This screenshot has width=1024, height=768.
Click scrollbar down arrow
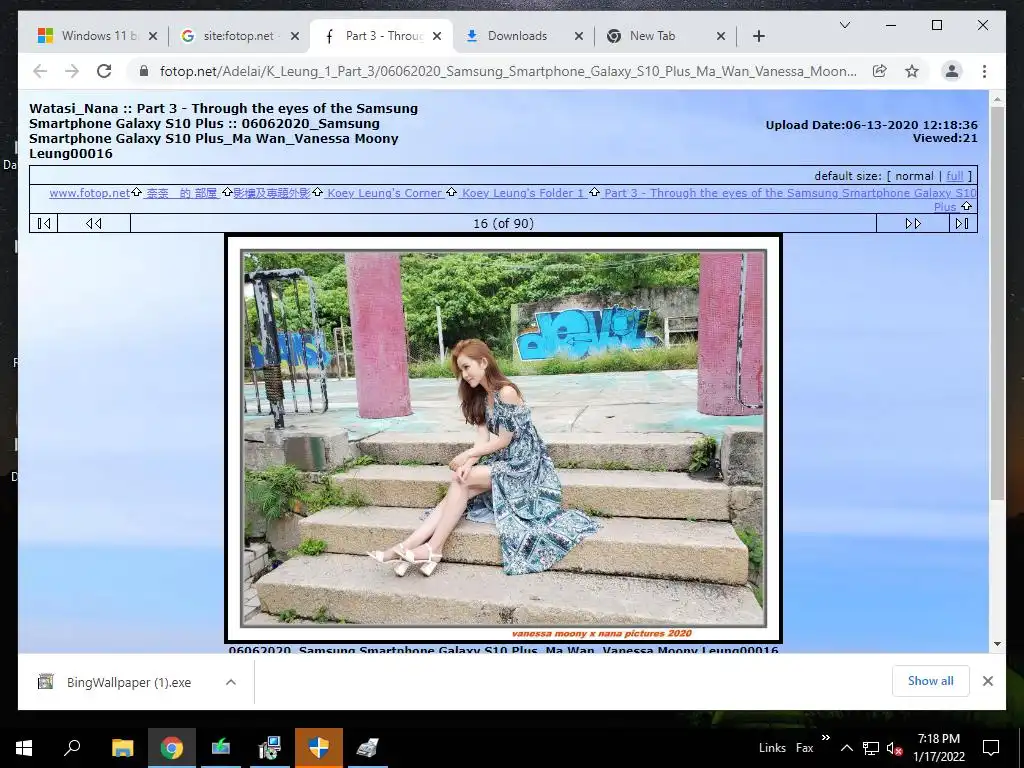pos(997,644)
